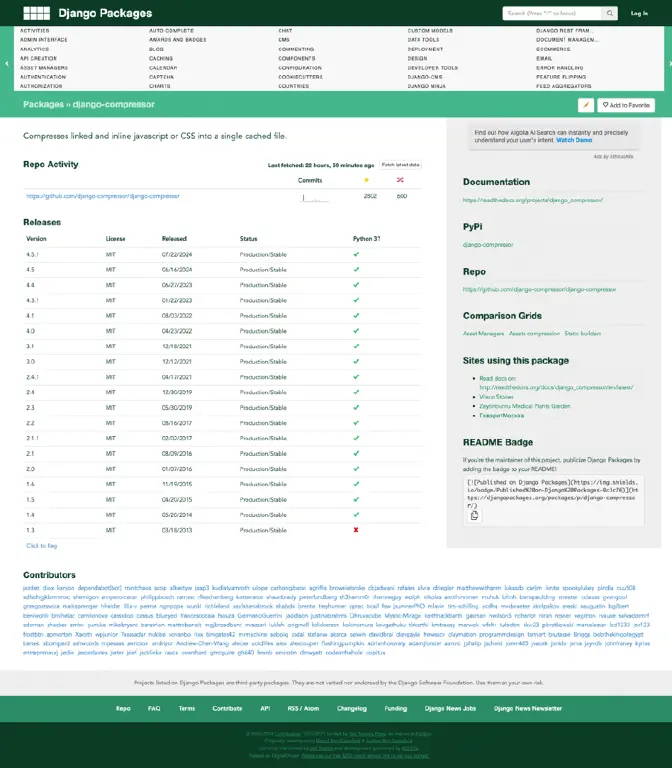Focus the search input field
This screenshot has height=768, width=672.
[x=552, y=13]
